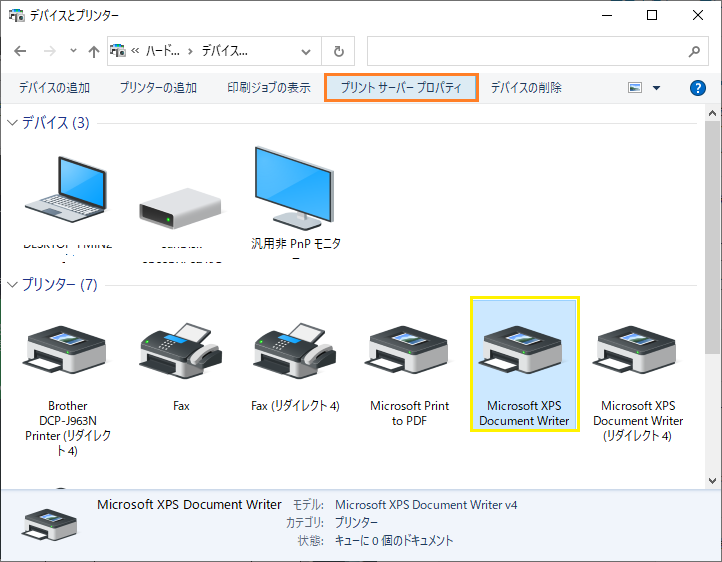Click the モデル value Microsoft XPS Document Writer v4

tap(426, 505)
